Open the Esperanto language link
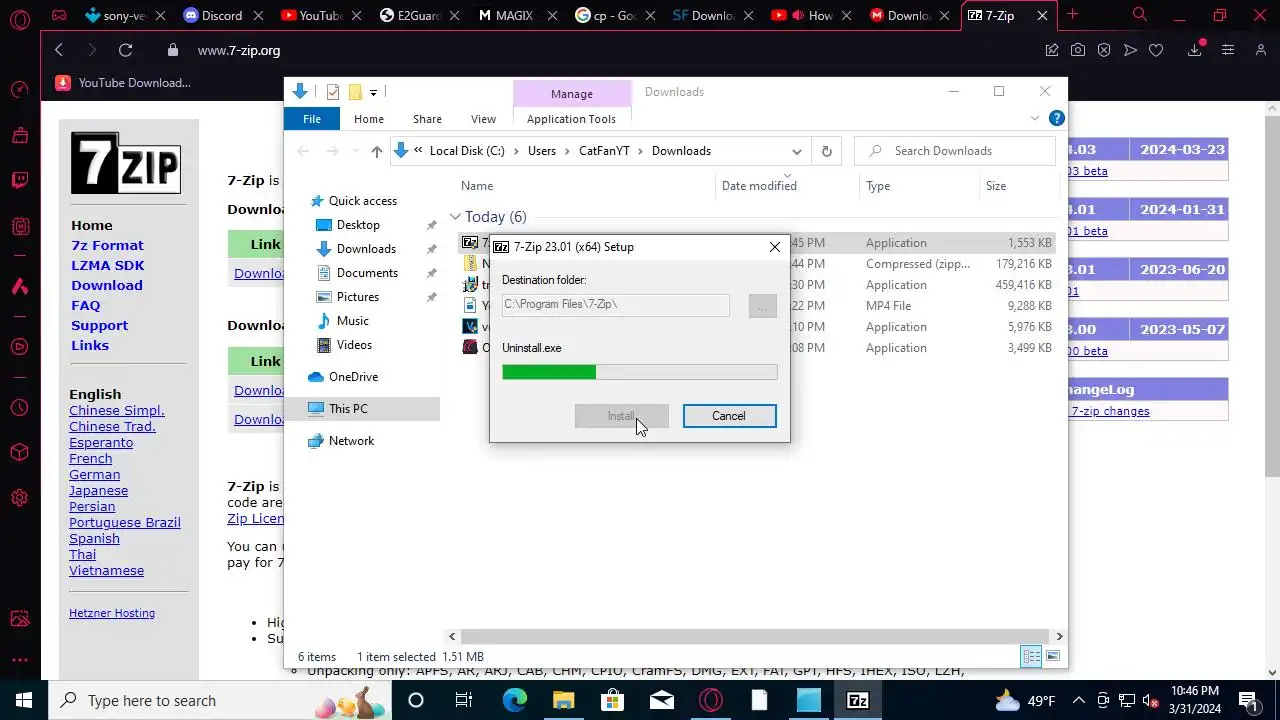Viewport: 1280px width, 720px height. (101, 442)
